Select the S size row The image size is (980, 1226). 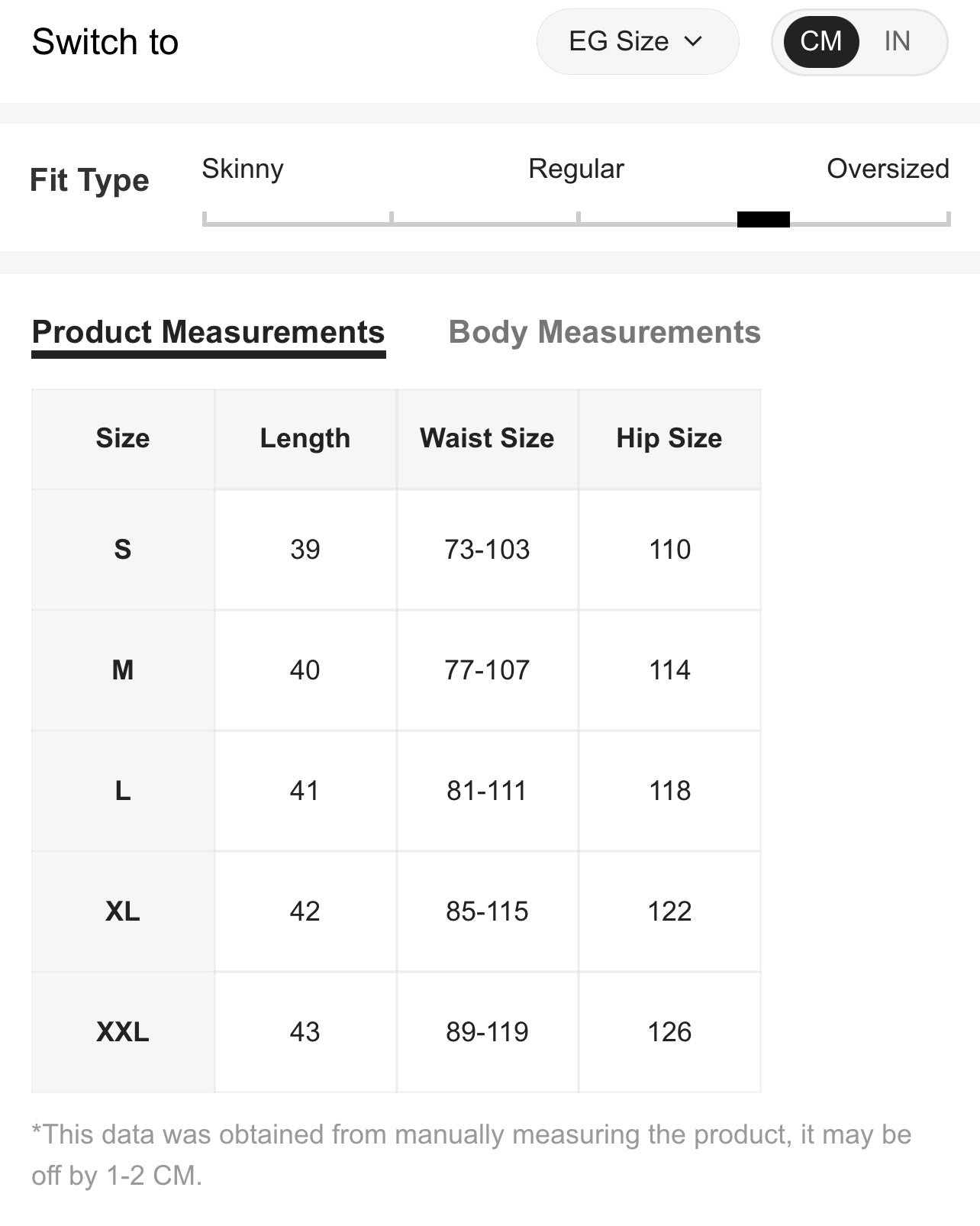point(123,550)
